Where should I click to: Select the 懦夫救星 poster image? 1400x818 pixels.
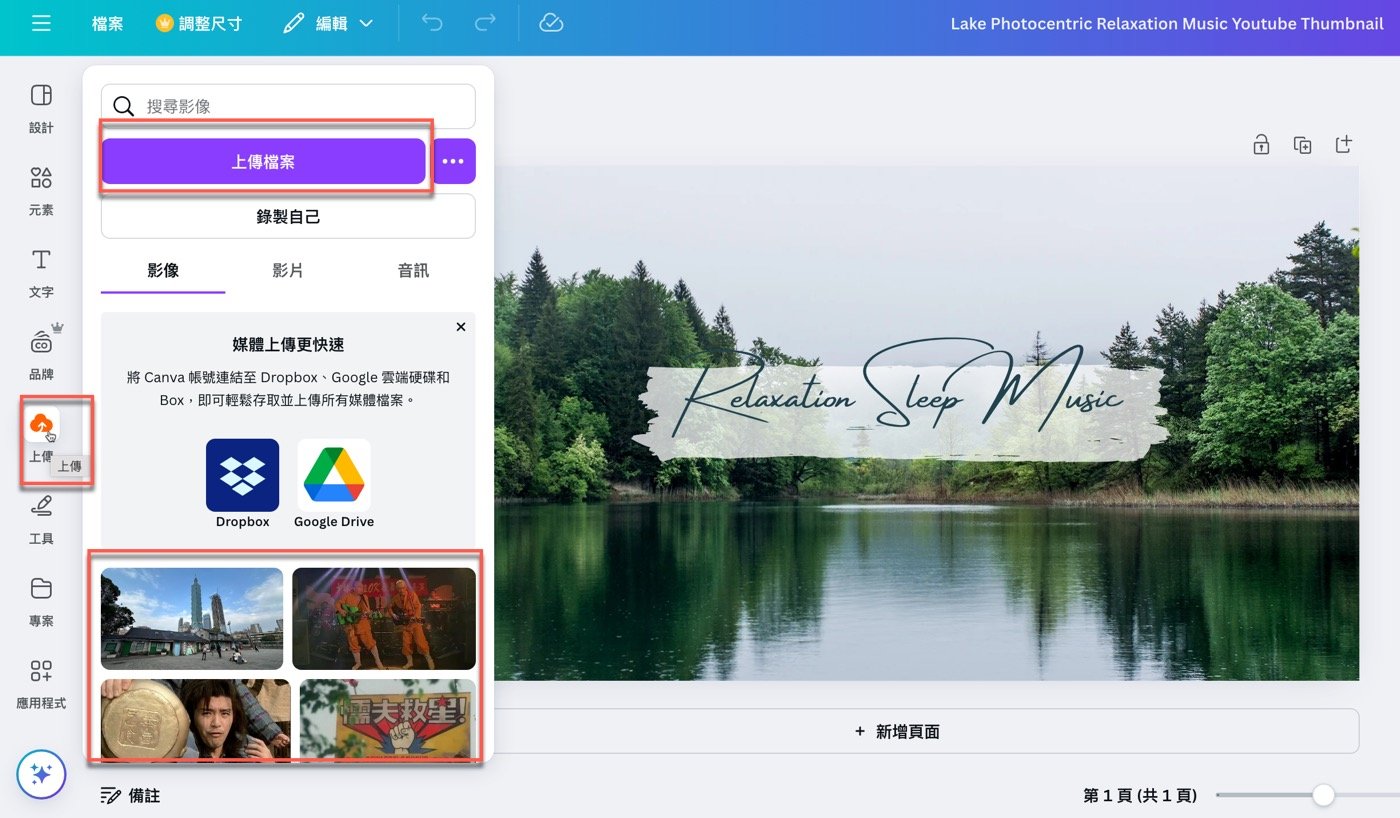388,719
